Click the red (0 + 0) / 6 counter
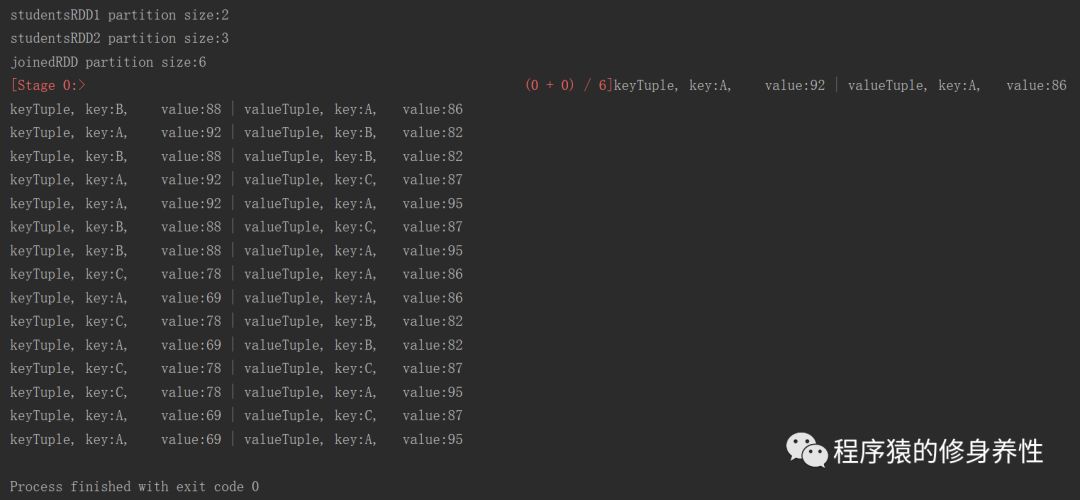 click(566, 86)
